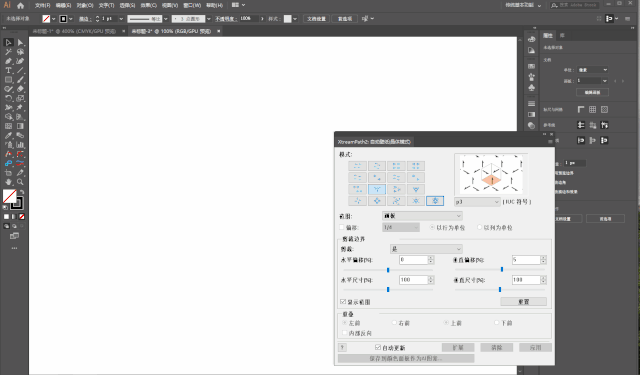The image size is (640, 375).
Task: Open the Edit Toolbar three-dots button
Action: [14, 248]
